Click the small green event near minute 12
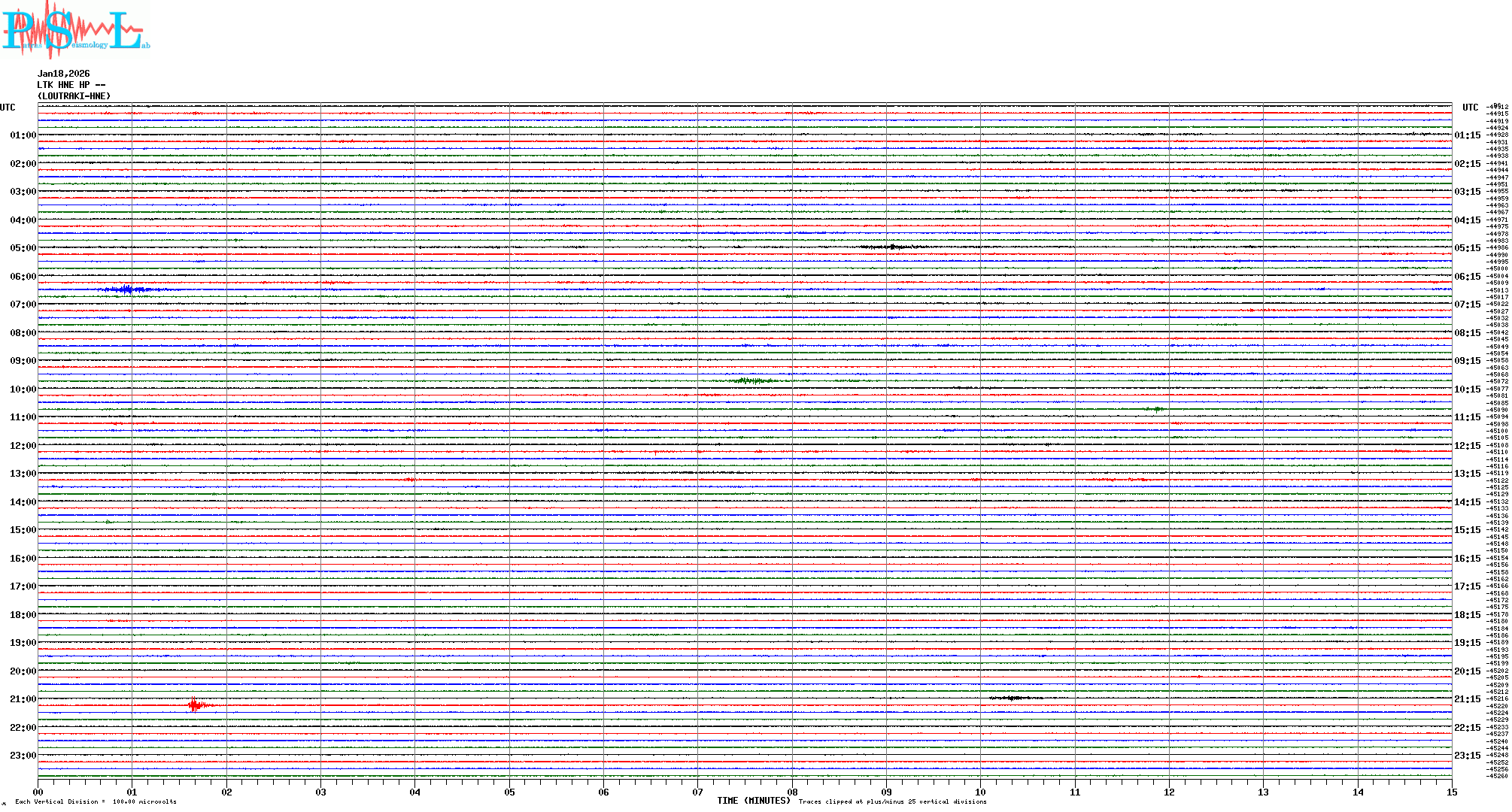1512x812 pixels. tap(1157, 409)
